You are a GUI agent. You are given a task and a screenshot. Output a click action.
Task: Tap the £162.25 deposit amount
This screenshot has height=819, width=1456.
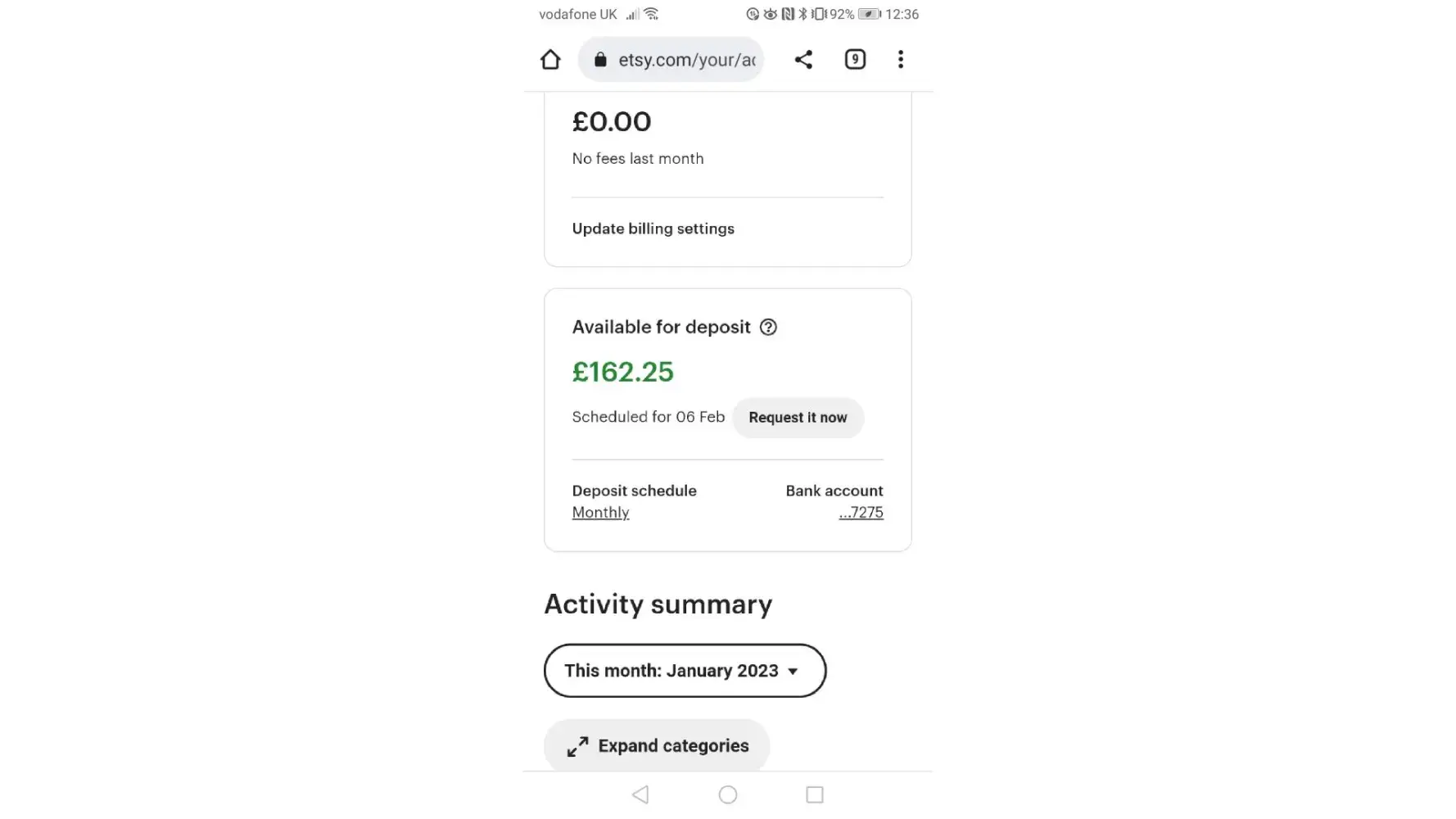click(622, 372)
